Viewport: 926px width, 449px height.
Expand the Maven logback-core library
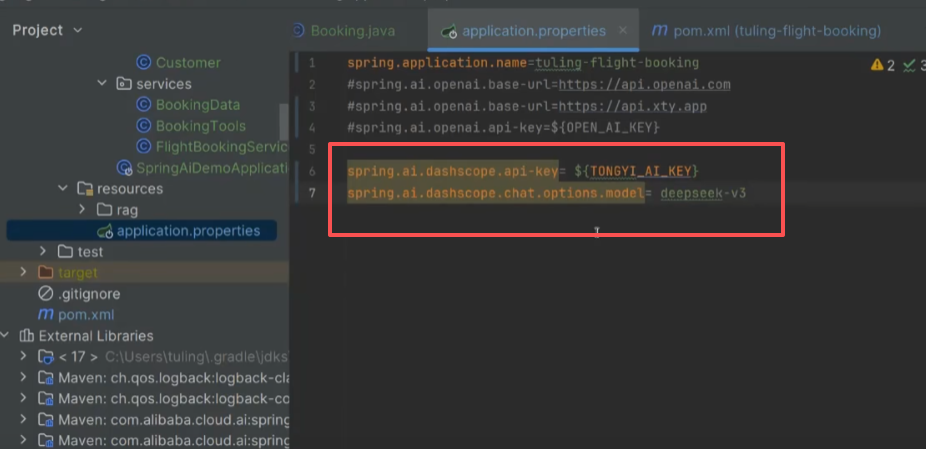coord(23,398)
